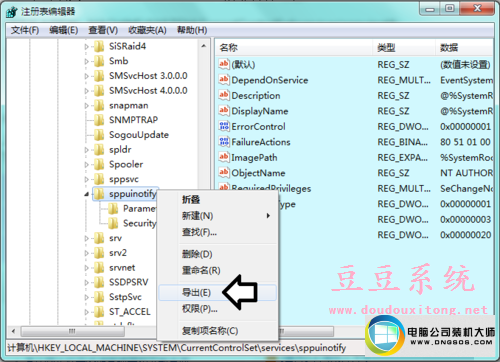Open the 文件(F) menu
Screen dimensions: 500x362
[x=25, y=30]
